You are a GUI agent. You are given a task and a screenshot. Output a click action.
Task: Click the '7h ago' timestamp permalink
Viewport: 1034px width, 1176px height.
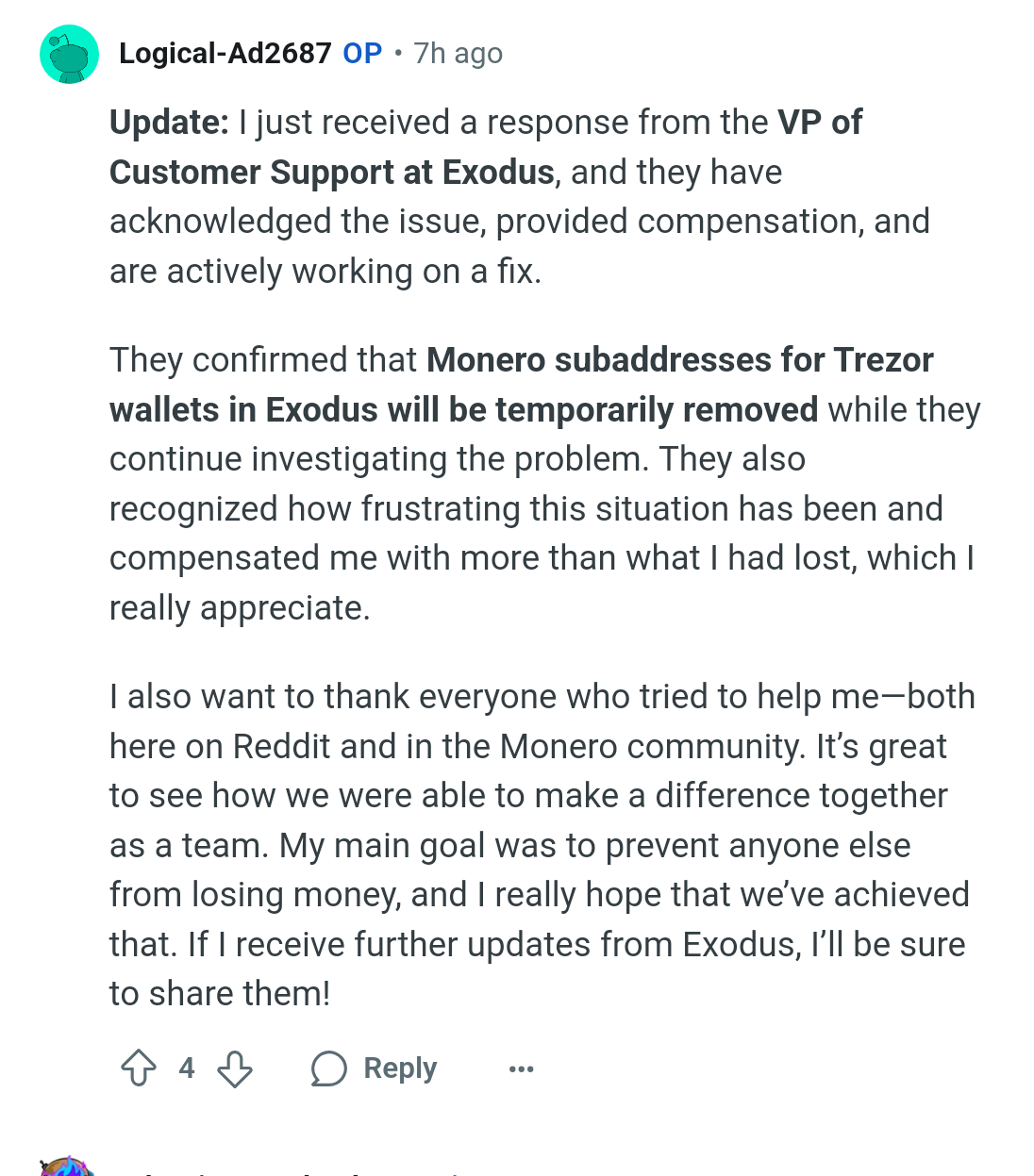(459, 54)
